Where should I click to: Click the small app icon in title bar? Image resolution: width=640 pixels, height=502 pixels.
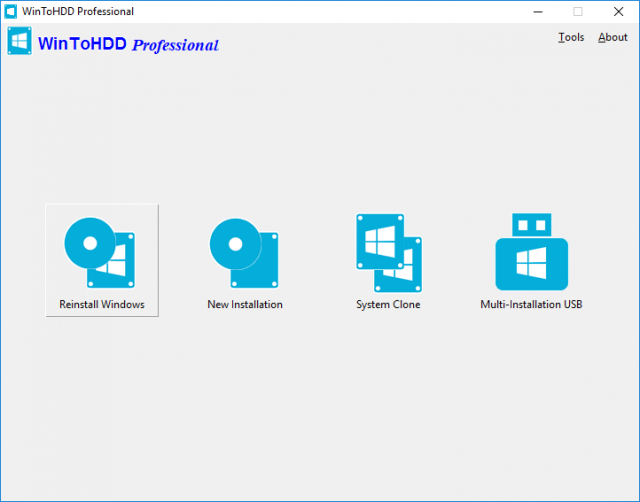pyautogui.click(x=10, y=11)
